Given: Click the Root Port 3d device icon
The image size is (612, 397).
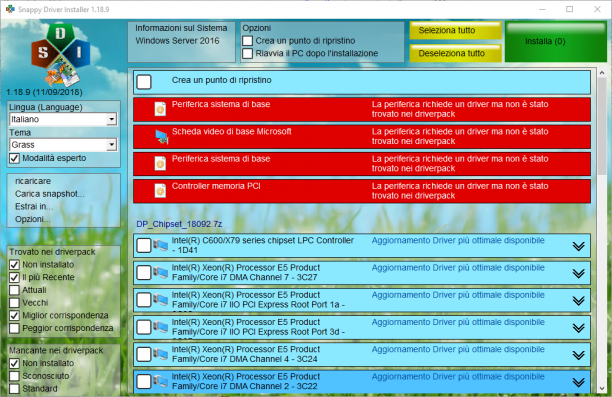Looking at the screenshot, I should (160, 327).
